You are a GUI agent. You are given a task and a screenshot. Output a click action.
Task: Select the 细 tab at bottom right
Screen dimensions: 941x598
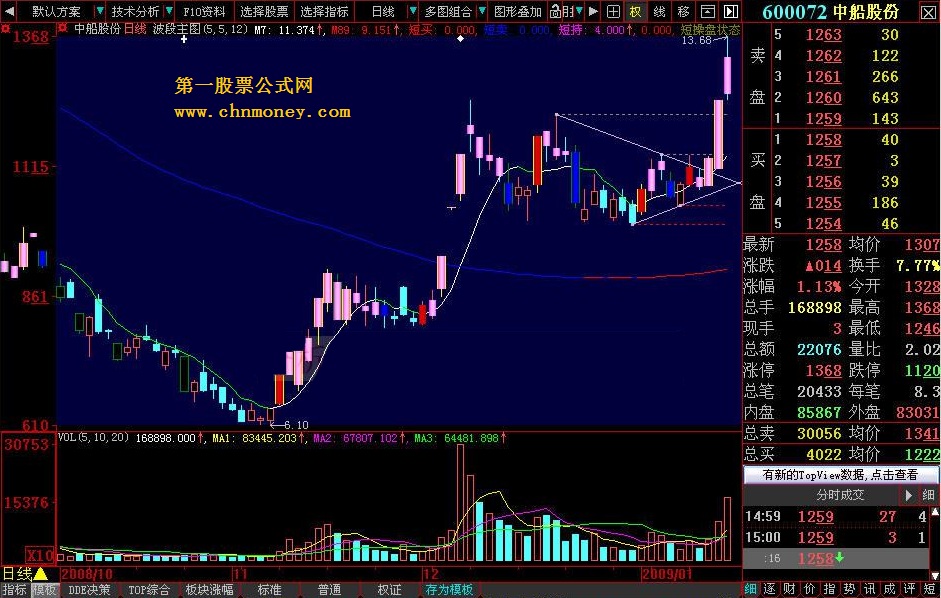click(751, 589)
